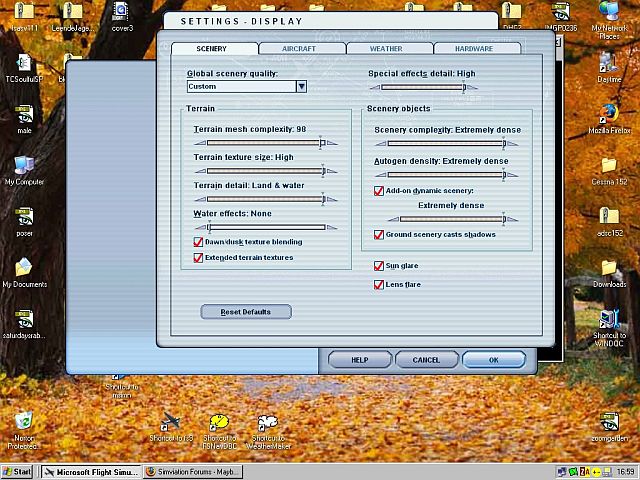Expand the Global scenery quality dropdown
The image size is (640, 480).
pos(301,87)
